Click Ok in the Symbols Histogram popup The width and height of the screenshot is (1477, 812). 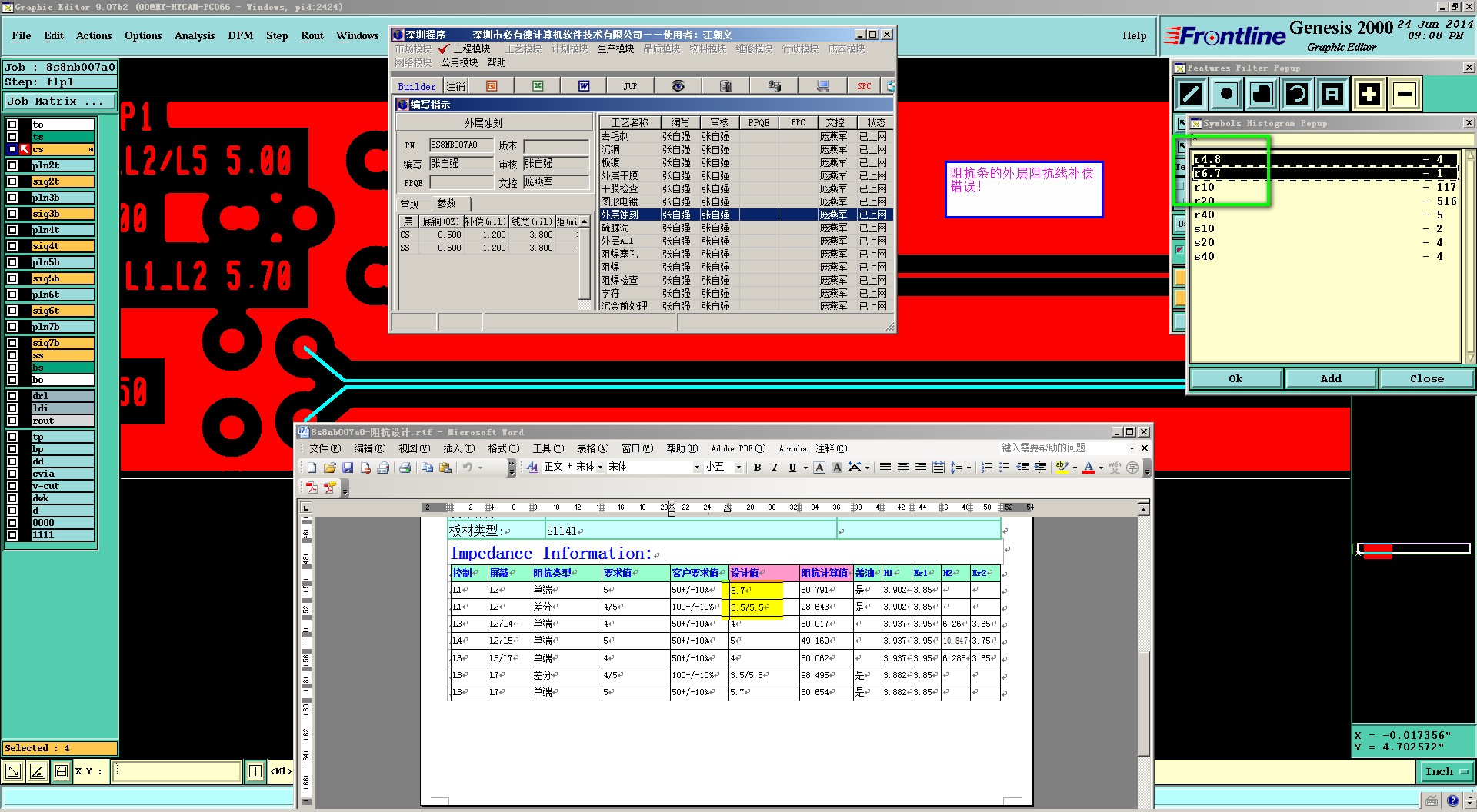pyautogui.click(x=1235, y=378)
